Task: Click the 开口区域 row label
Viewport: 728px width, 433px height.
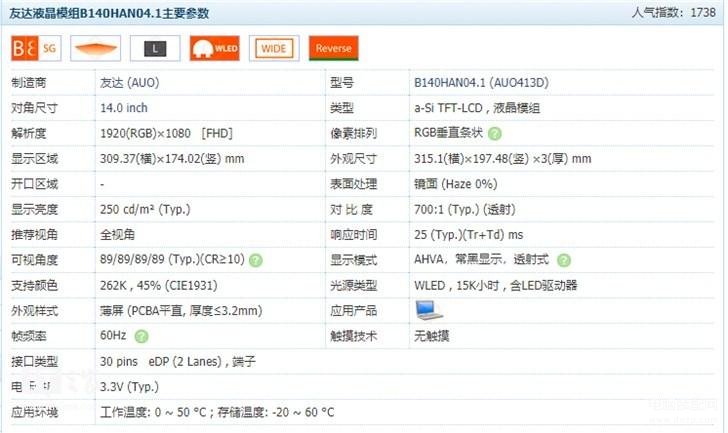Action: click(34, 184)
